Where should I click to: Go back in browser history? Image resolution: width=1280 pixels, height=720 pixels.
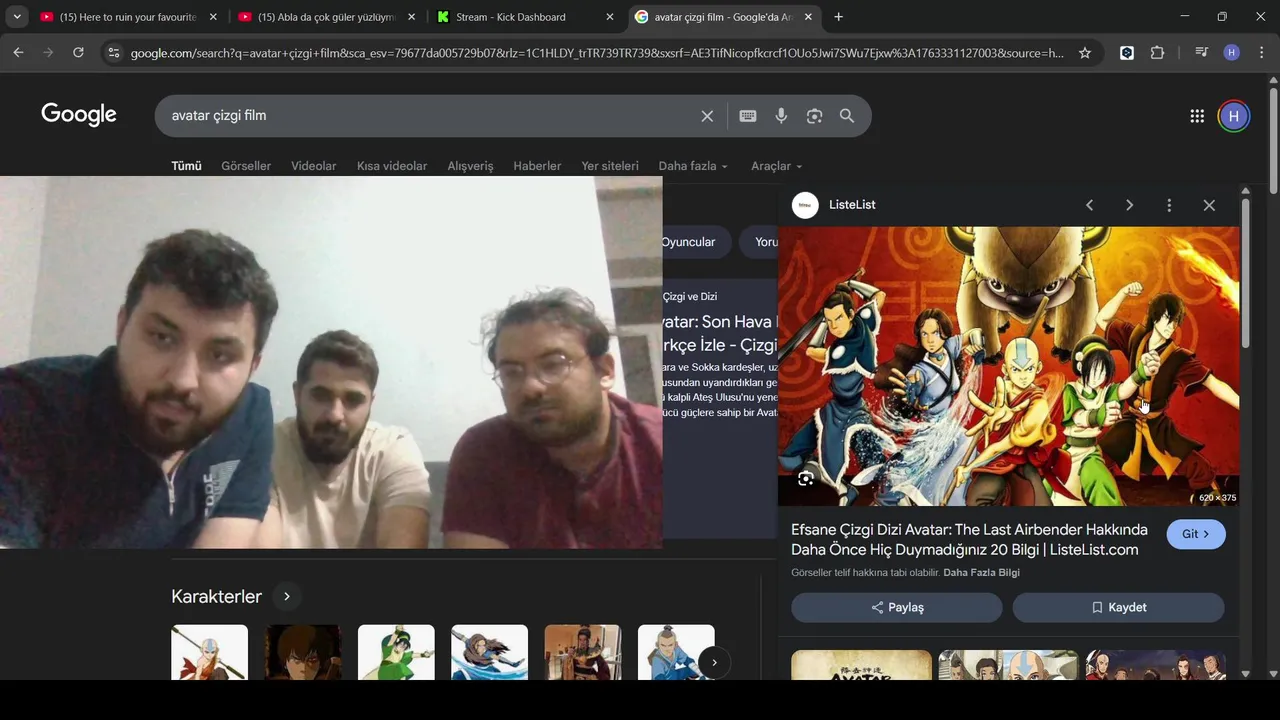(x=18, y=53)
